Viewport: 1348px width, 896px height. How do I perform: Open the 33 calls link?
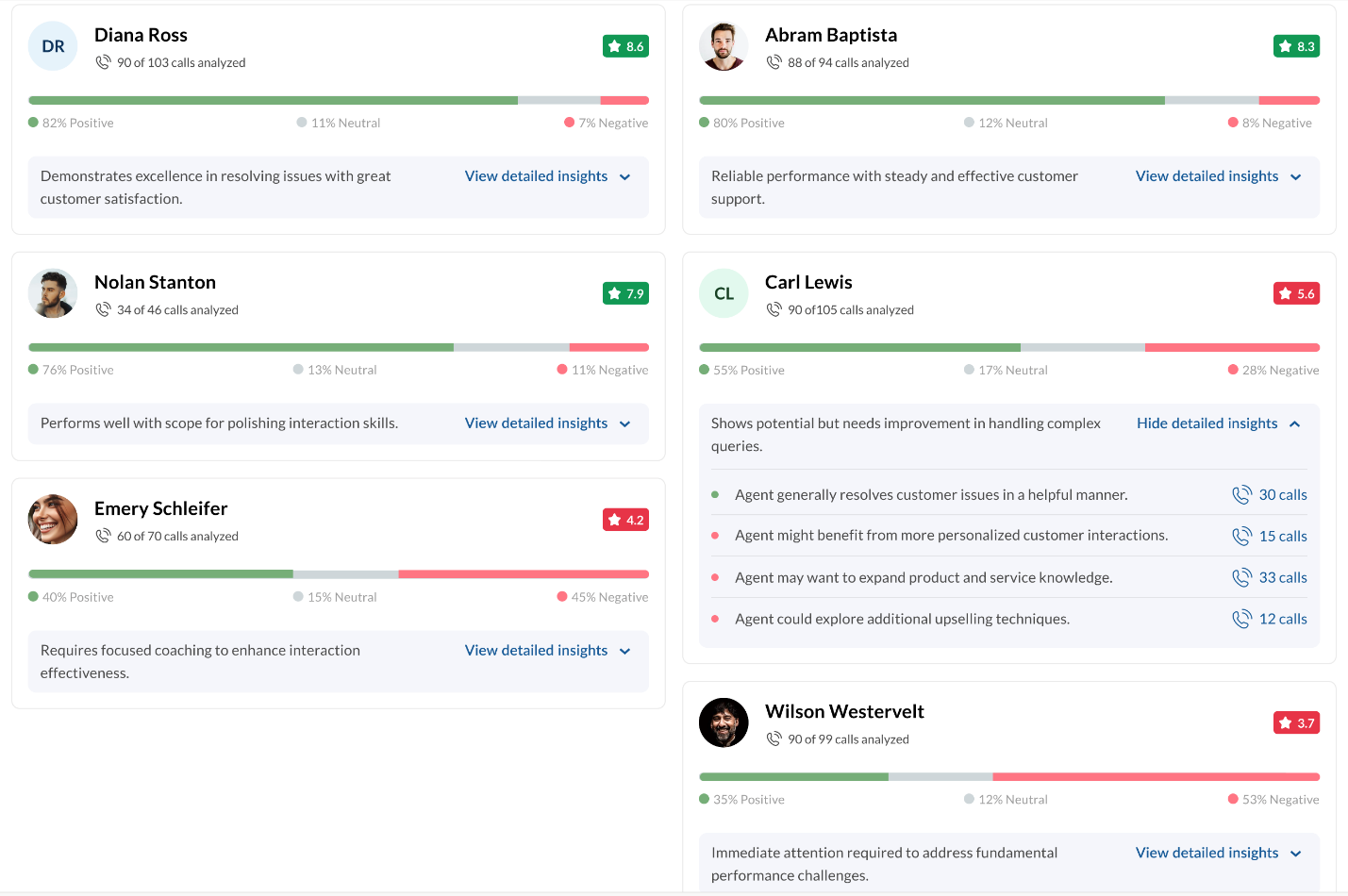coord(1282,577)
